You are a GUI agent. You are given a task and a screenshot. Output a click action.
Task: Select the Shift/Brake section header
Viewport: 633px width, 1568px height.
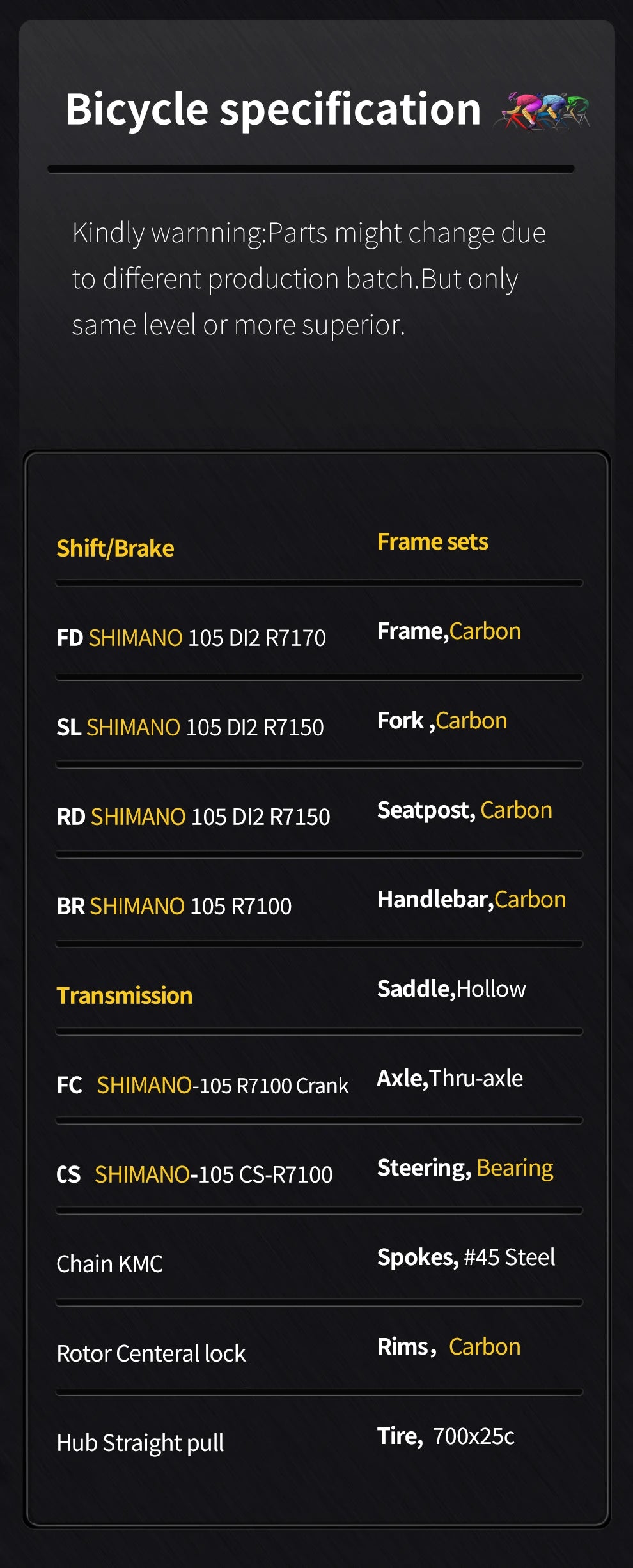115,548
